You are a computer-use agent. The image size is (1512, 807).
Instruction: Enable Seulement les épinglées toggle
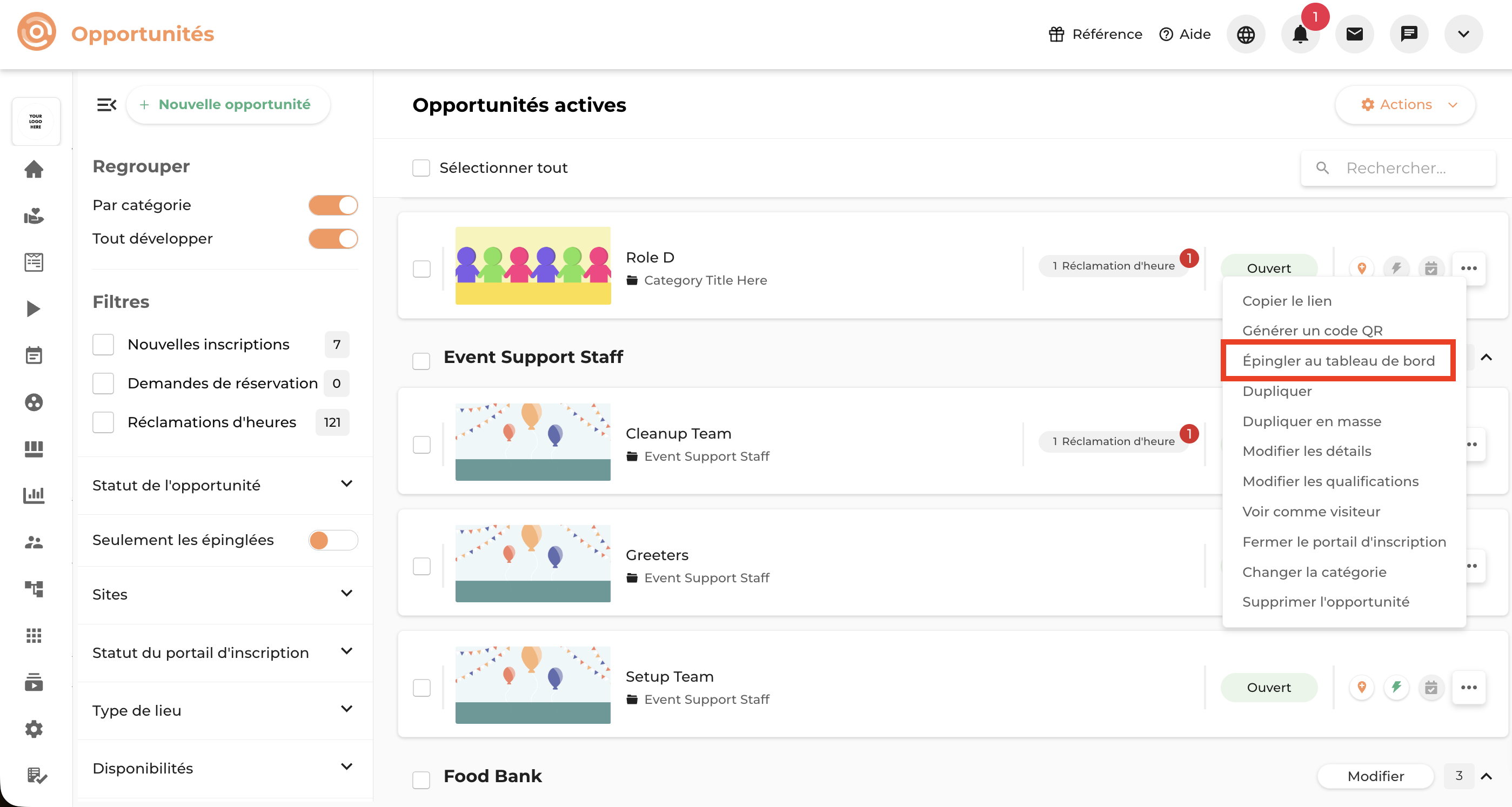tap(333, 540)
